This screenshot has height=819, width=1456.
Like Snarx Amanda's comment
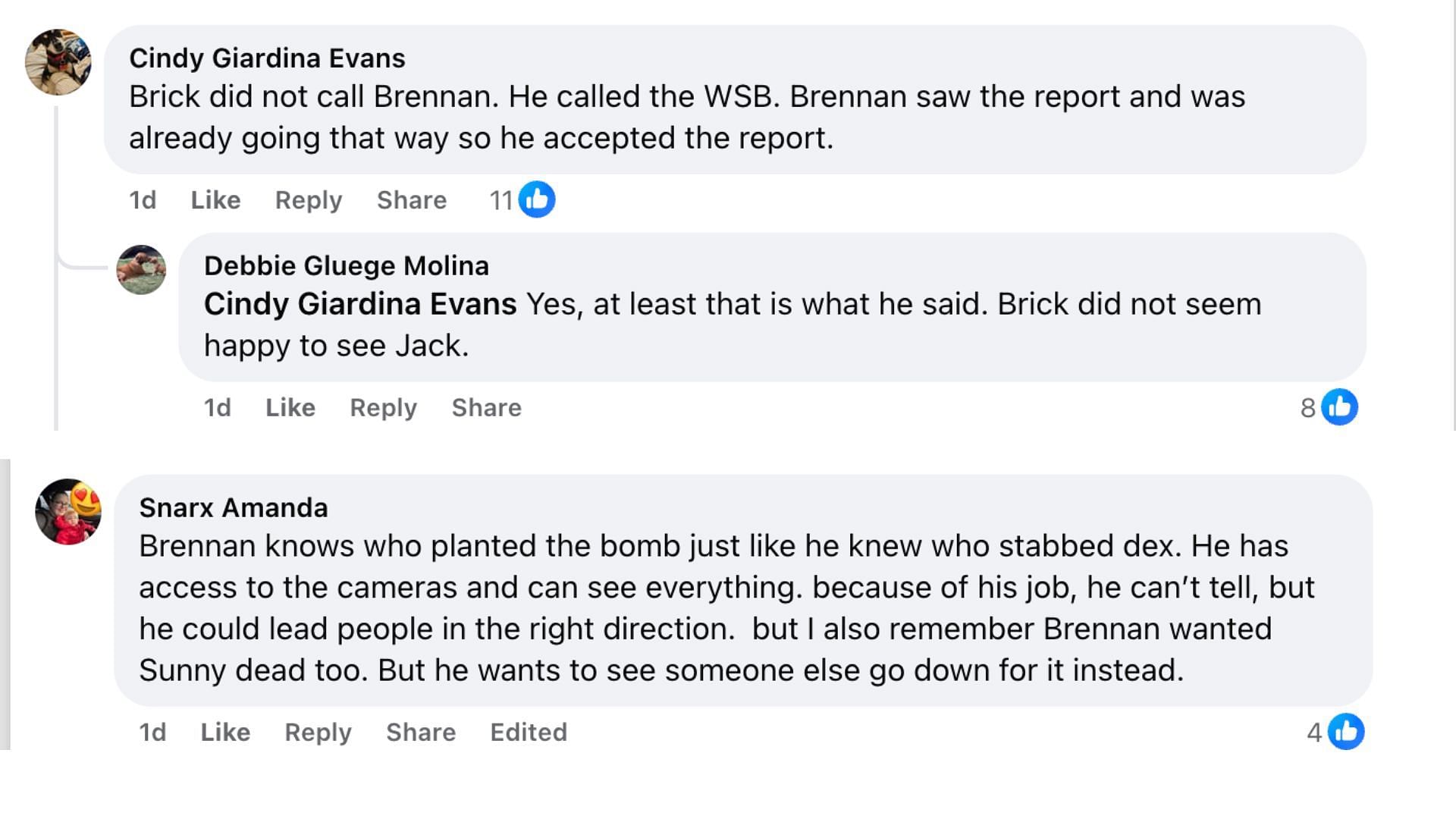[x=225, y=733]
